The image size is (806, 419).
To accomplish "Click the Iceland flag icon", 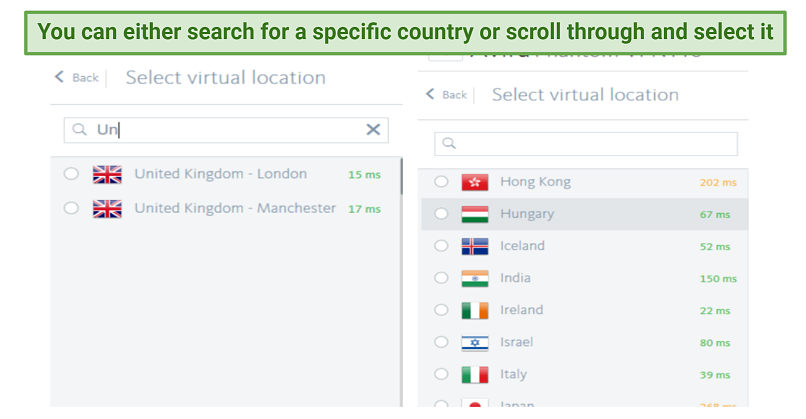I will pyautogui.click(x=474, y=246).
